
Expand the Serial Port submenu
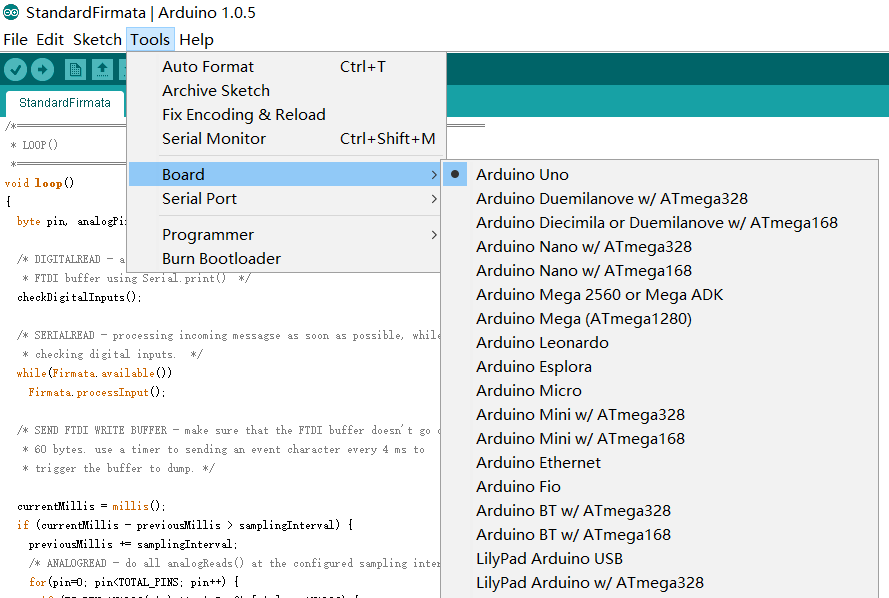[198, 198]
